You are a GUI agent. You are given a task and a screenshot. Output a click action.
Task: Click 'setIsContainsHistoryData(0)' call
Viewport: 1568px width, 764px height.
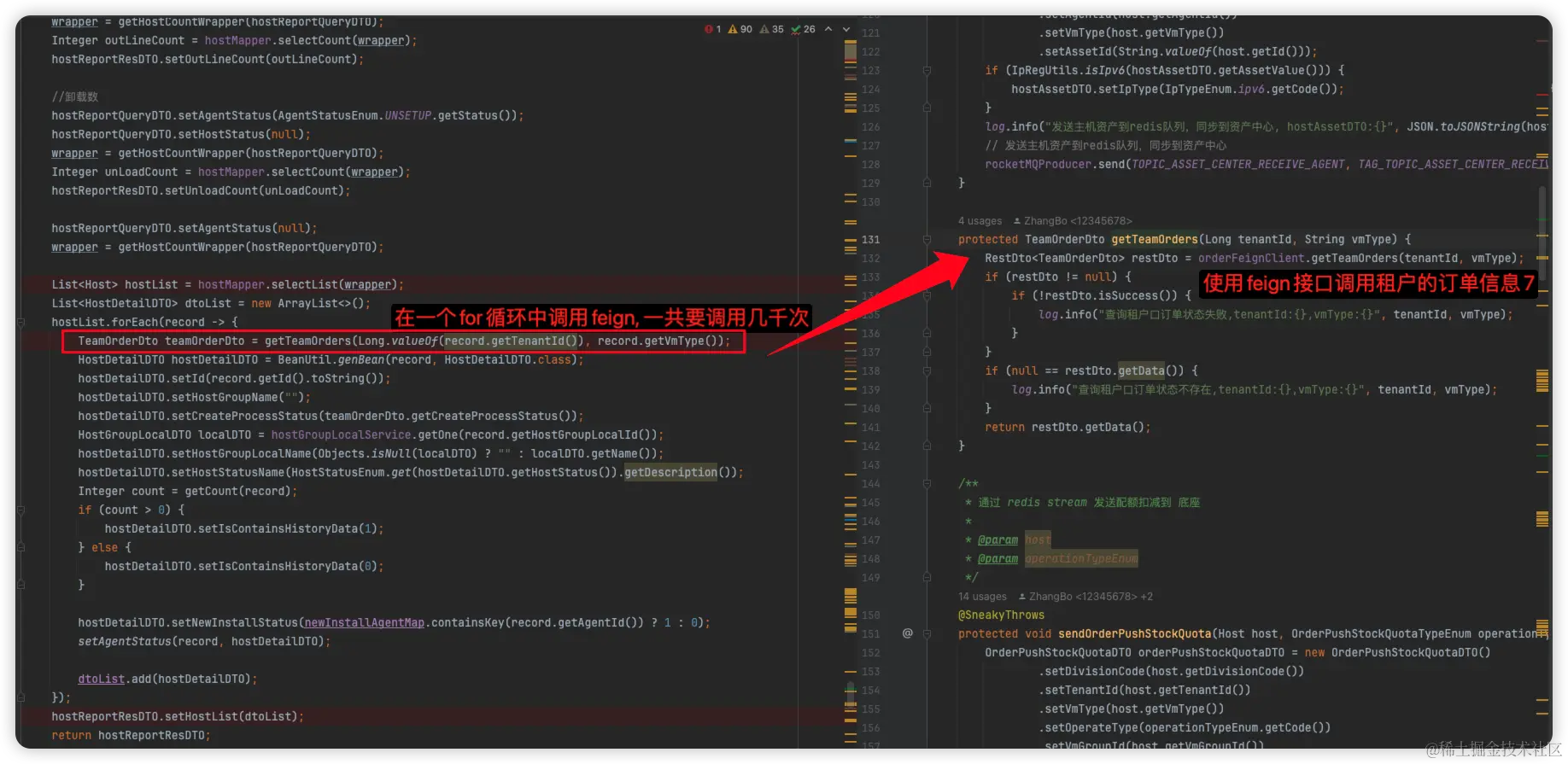[287, 567]
